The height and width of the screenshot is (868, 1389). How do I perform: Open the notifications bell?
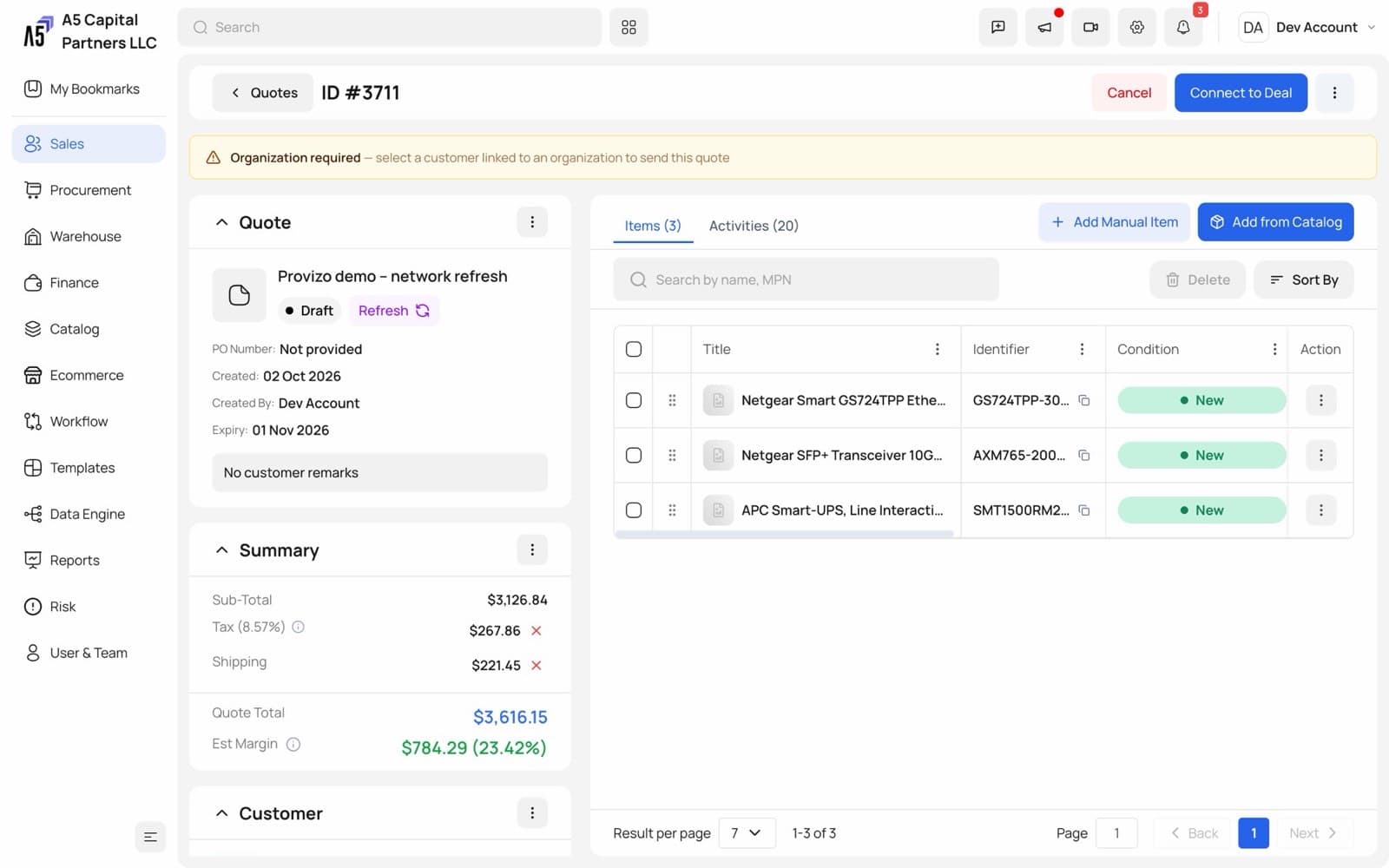click(1182, 27)
